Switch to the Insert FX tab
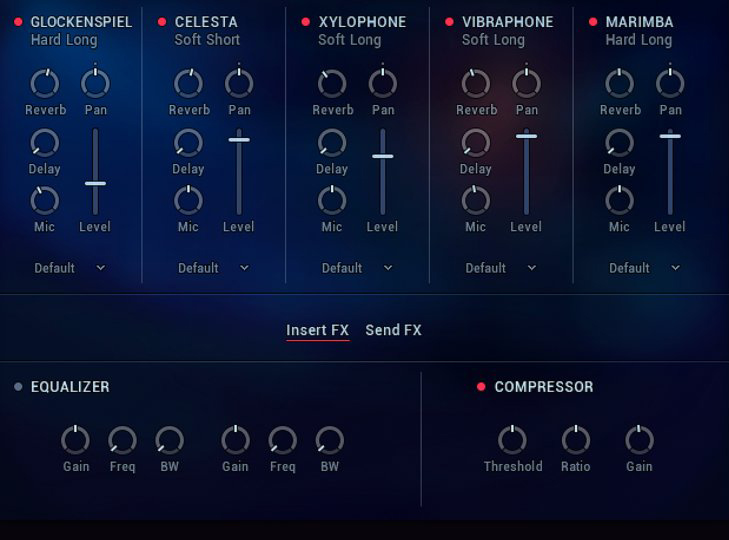The image size is (729, 540). [318, 330]
